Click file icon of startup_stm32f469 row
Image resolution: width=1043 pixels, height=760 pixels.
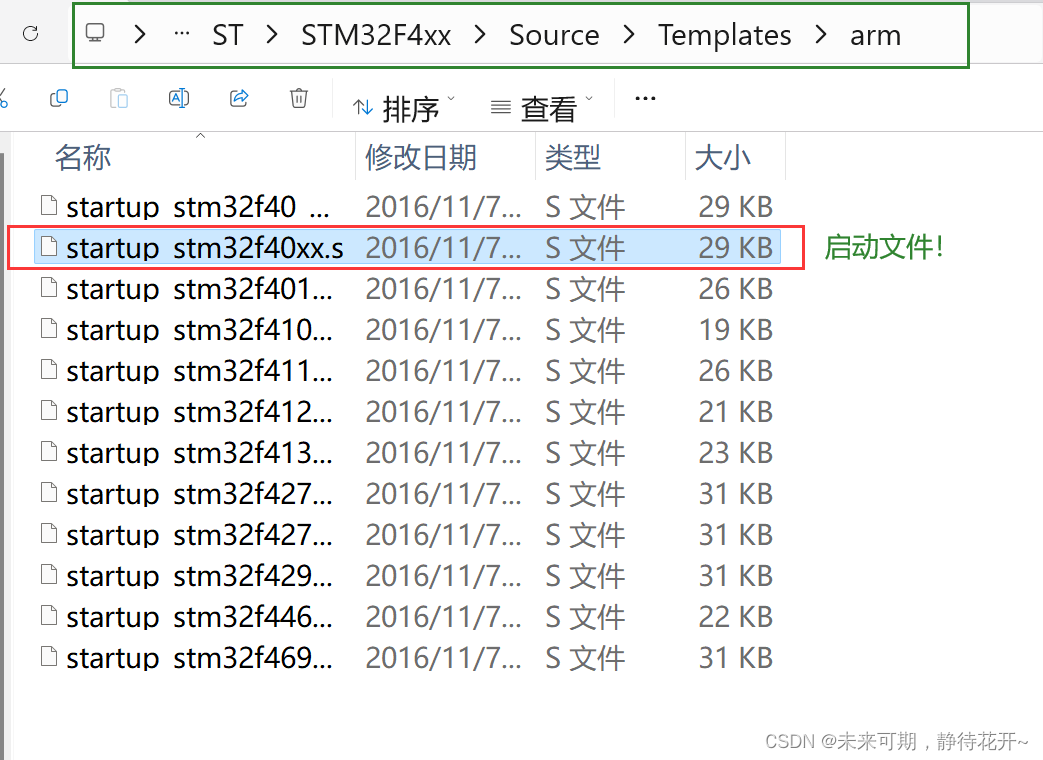click(49, 657)
